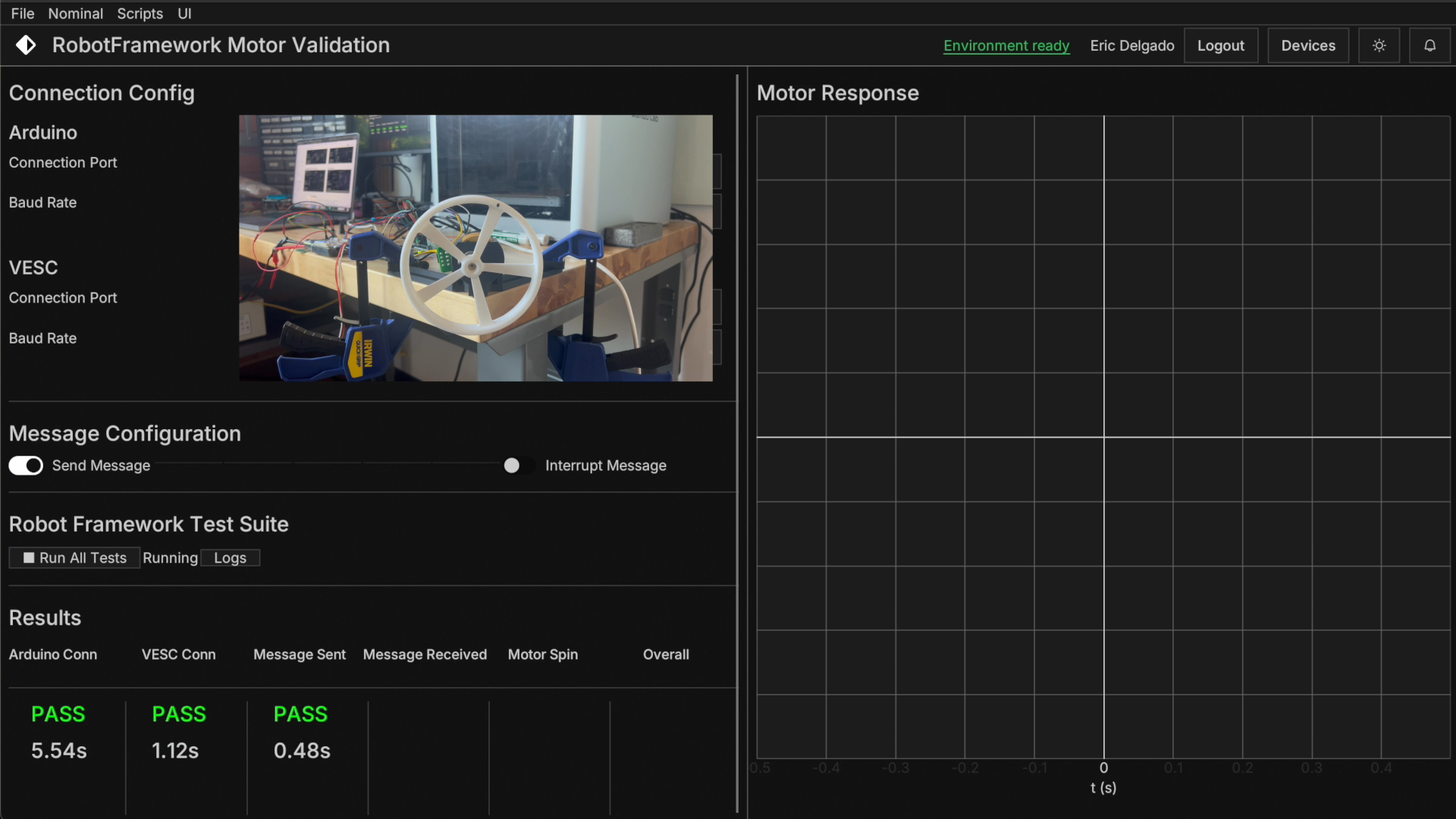Disable the Send Message switch

[x=26, y=466]
